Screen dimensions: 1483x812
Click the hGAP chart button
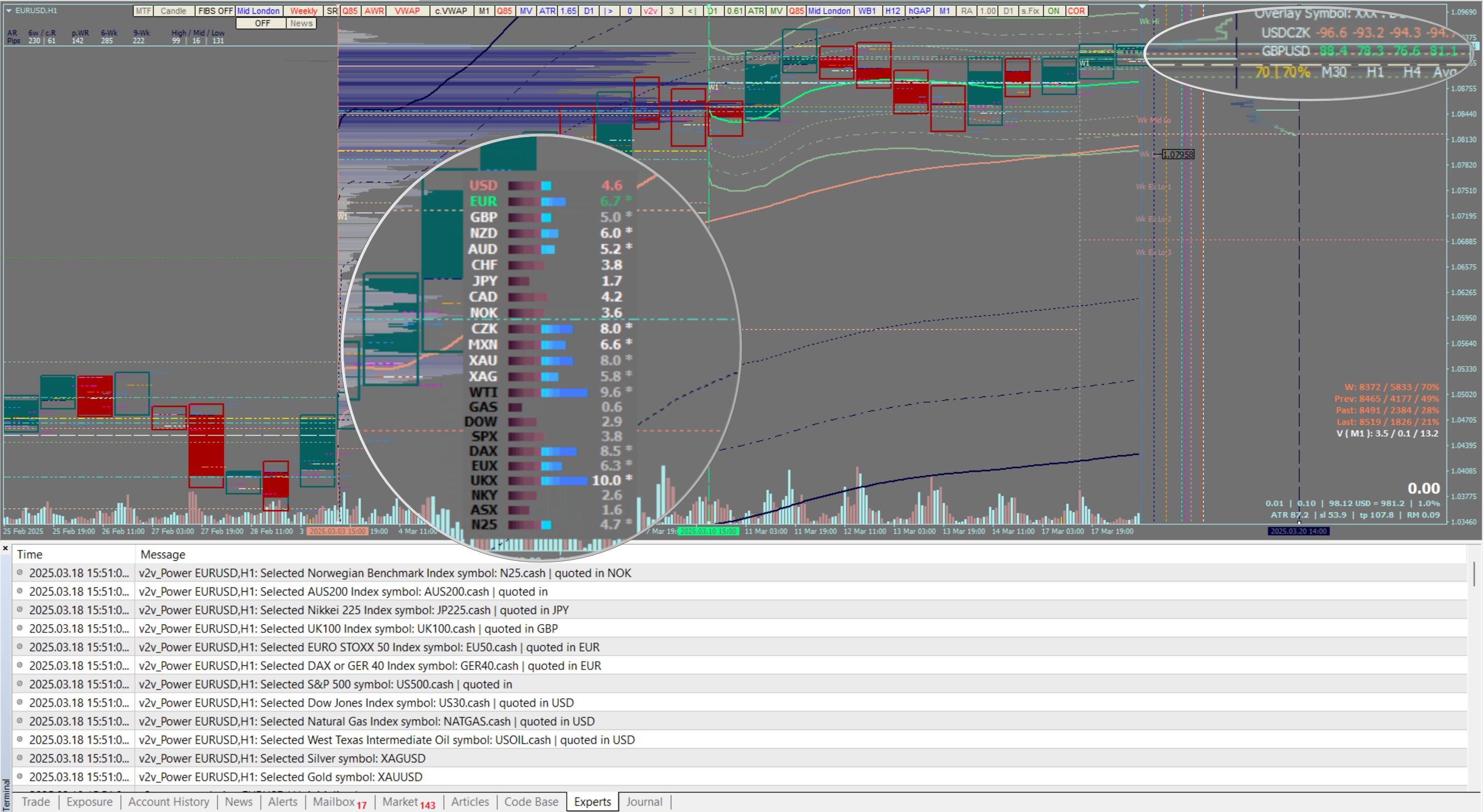(x=919, y=11)
